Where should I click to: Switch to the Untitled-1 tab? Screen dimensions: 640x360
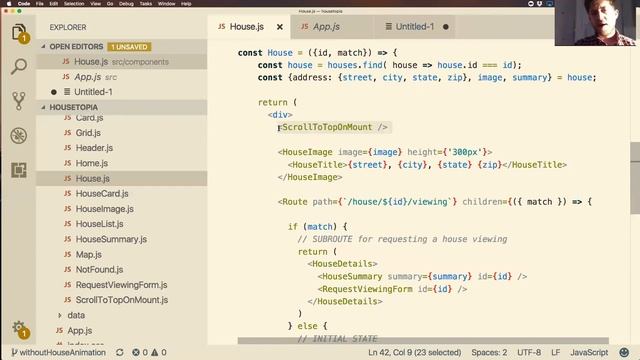[x=414, y=27]
